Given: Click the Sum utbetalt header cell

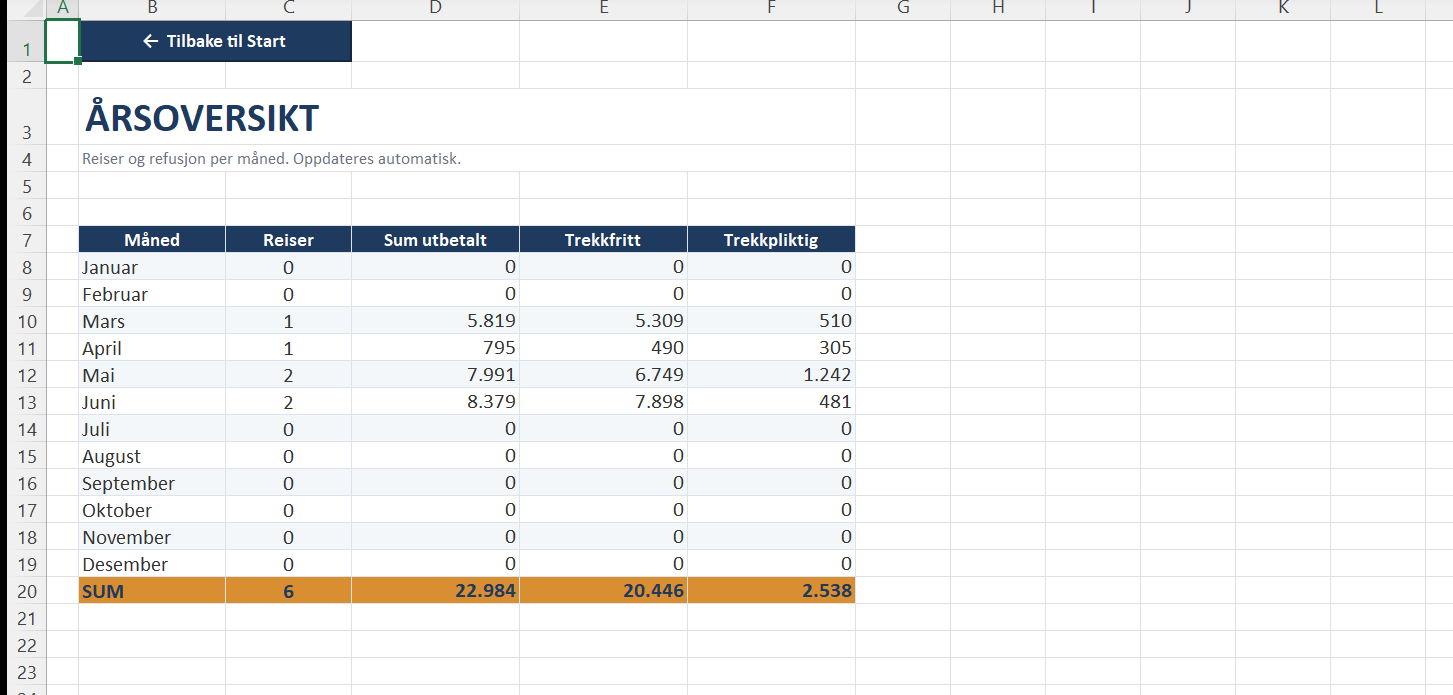Looking at the screenshot, I should [x=435, y=240].
